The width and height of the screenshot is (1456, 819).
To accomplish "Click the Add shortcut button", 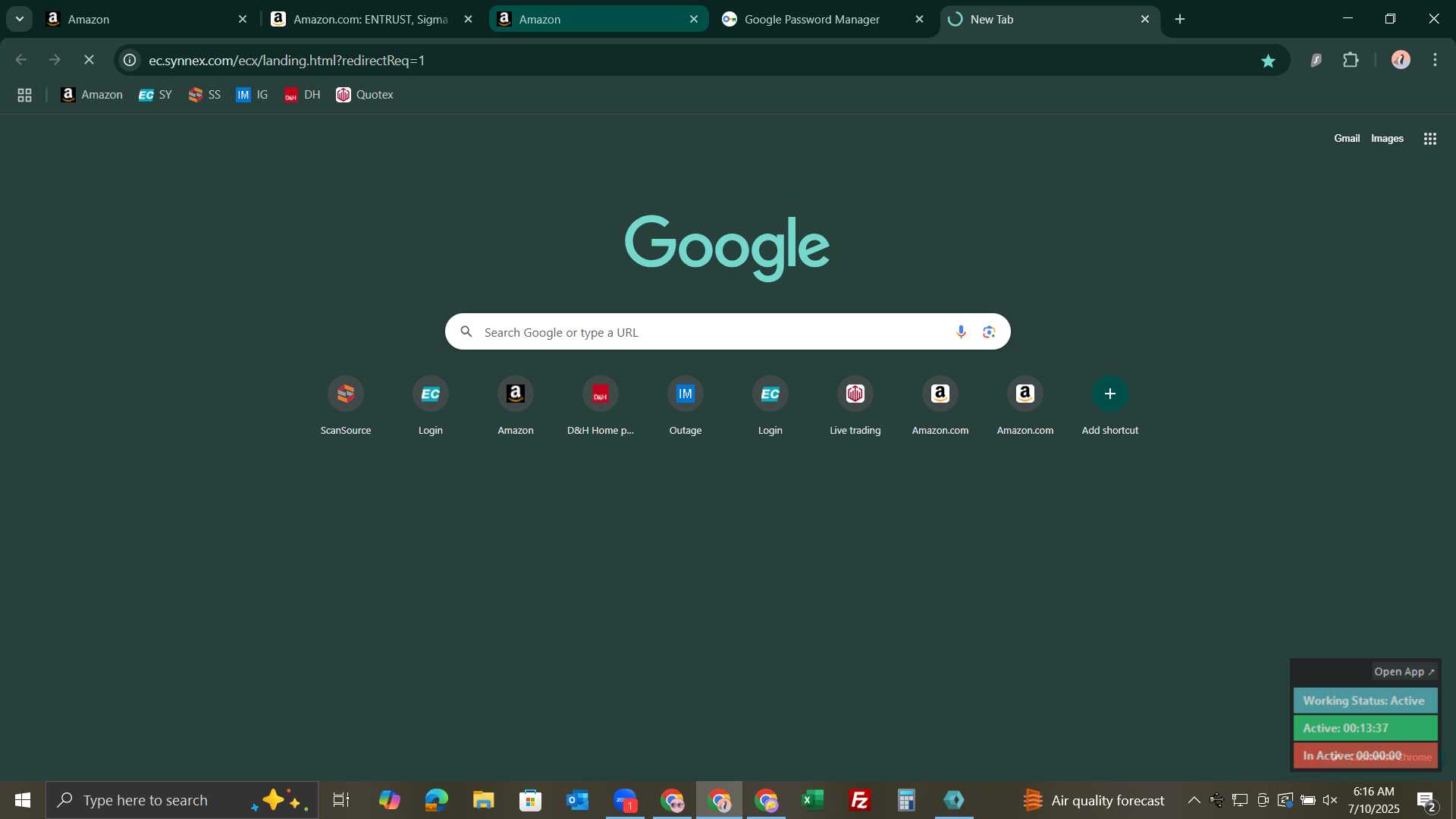I will (1110, 407).
